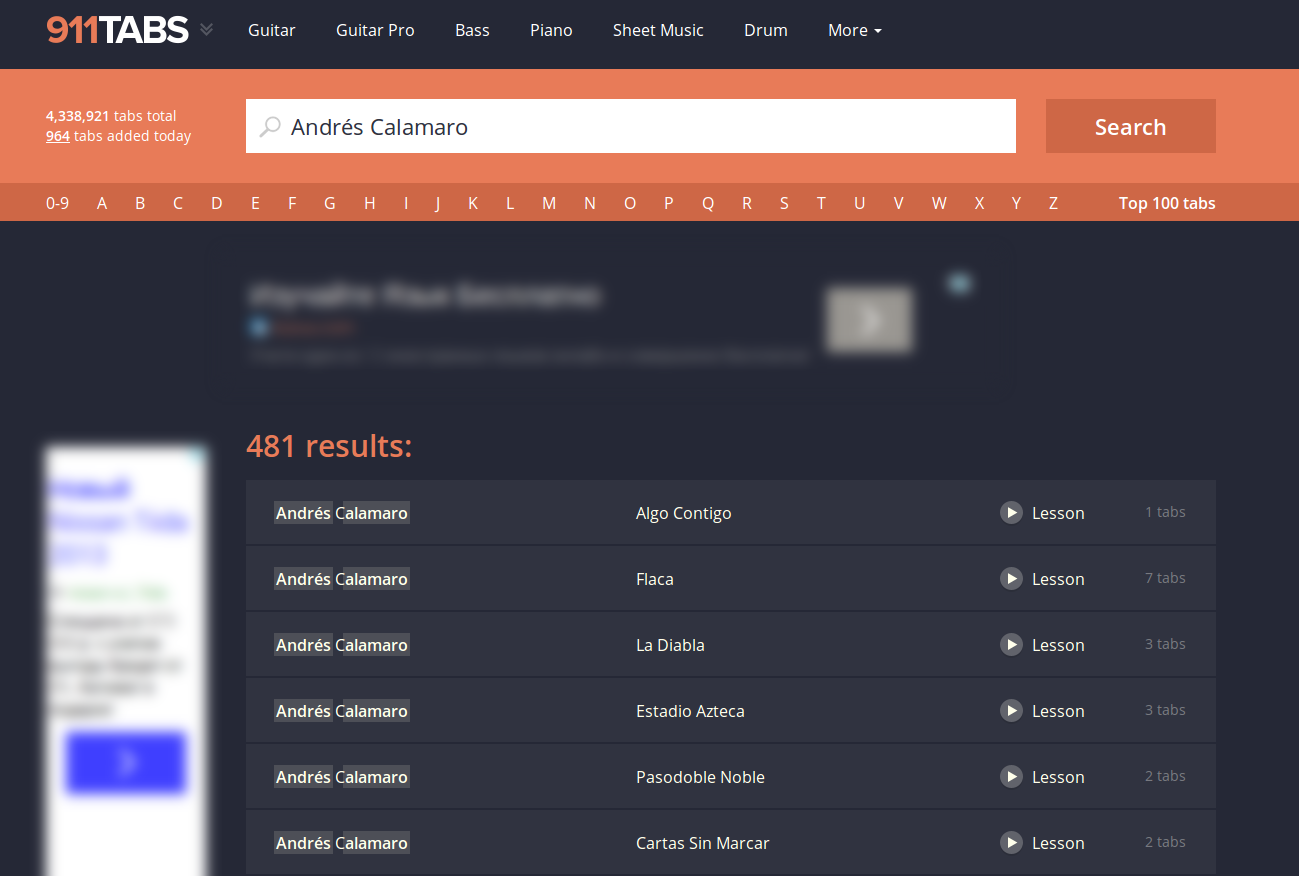Click the 964 tabs added today link
This screenshot has width=1299, height=876.
[x=58, y=136]
